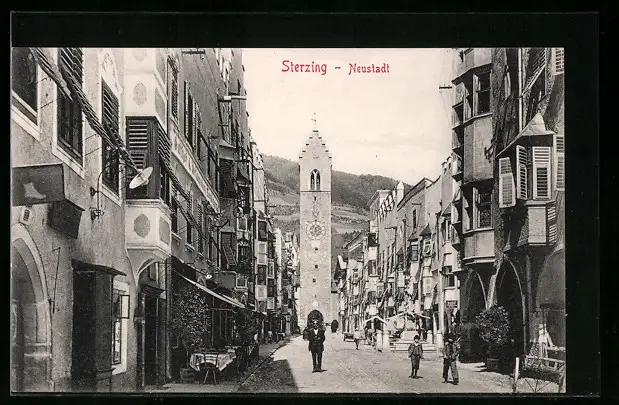Viewport: 619px width, 405px height.
Task: Click the louvered window shutter on the left building
Action: click(139, 144)
